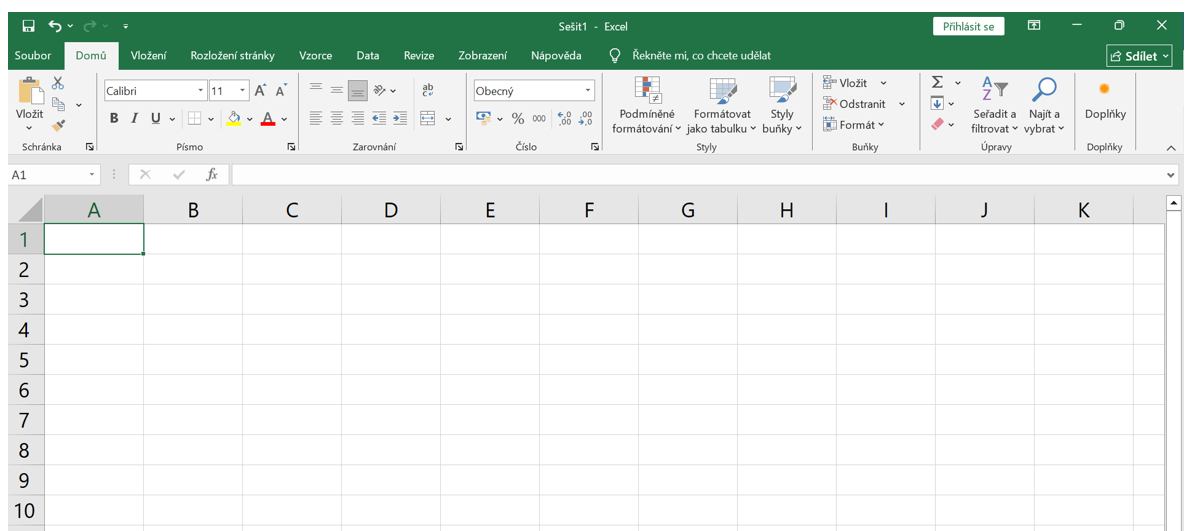The image size is (1195, 531).
Task: Click the percent style icon
Action: (x=518, y=119)
